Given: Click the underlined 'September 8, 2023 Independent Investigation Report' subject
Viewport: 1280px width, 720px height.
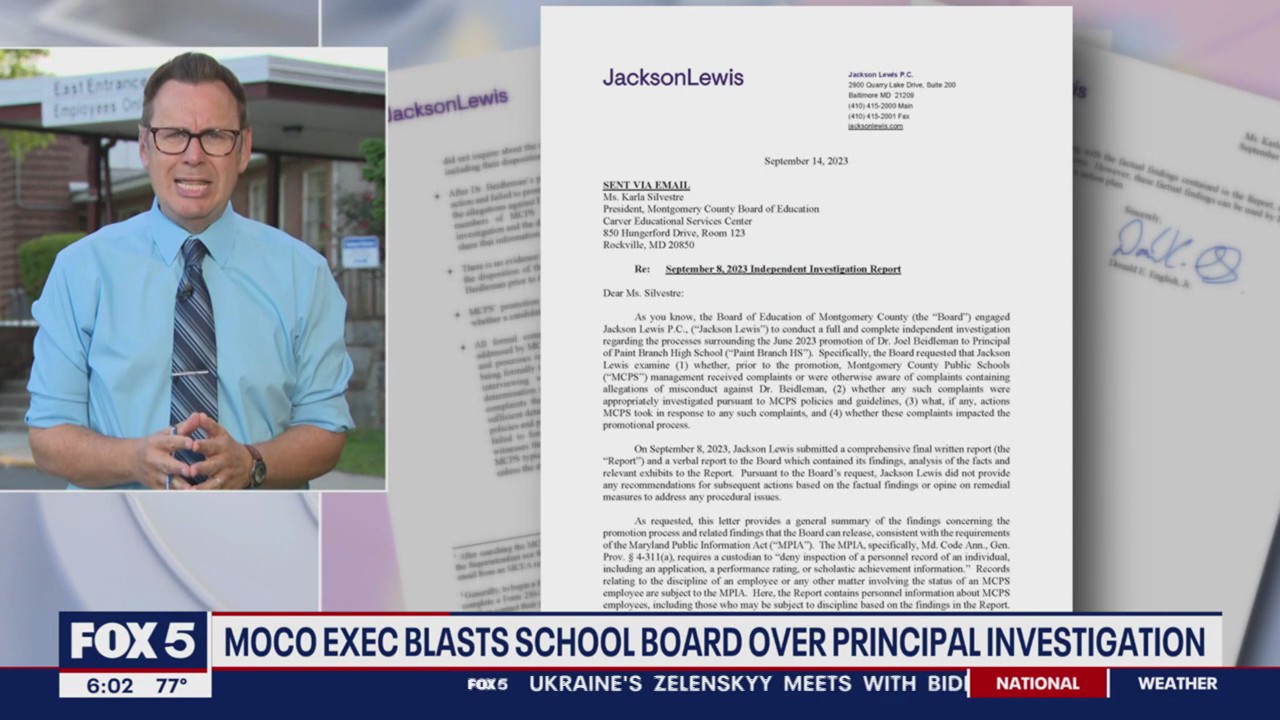Looking at the screenshot, I should [x=783, y=269].
